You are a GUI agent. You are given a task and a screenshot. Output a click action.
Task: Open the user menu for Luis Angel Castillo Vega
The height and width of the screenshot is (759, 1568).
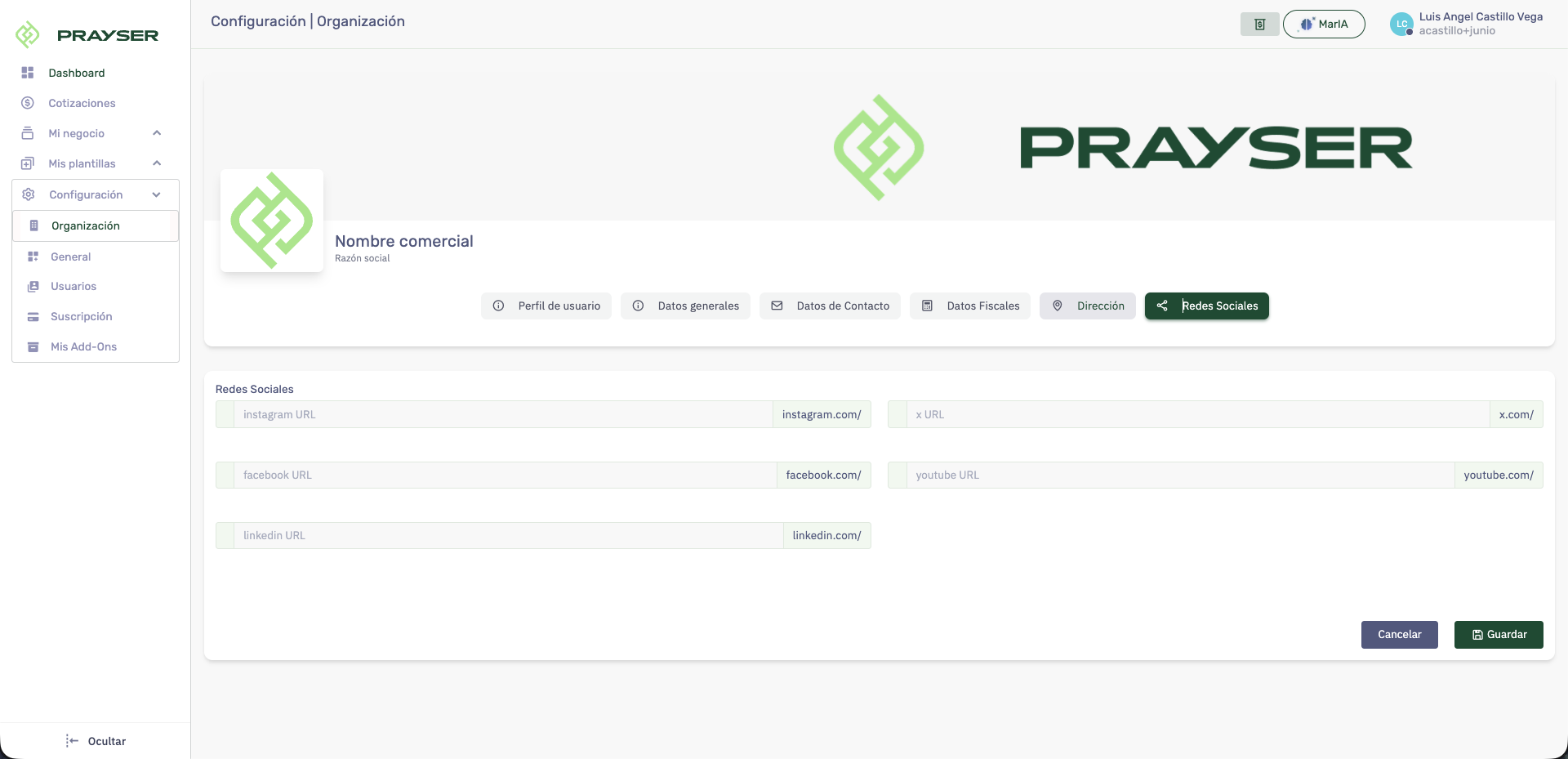[x=1467, y=24]
